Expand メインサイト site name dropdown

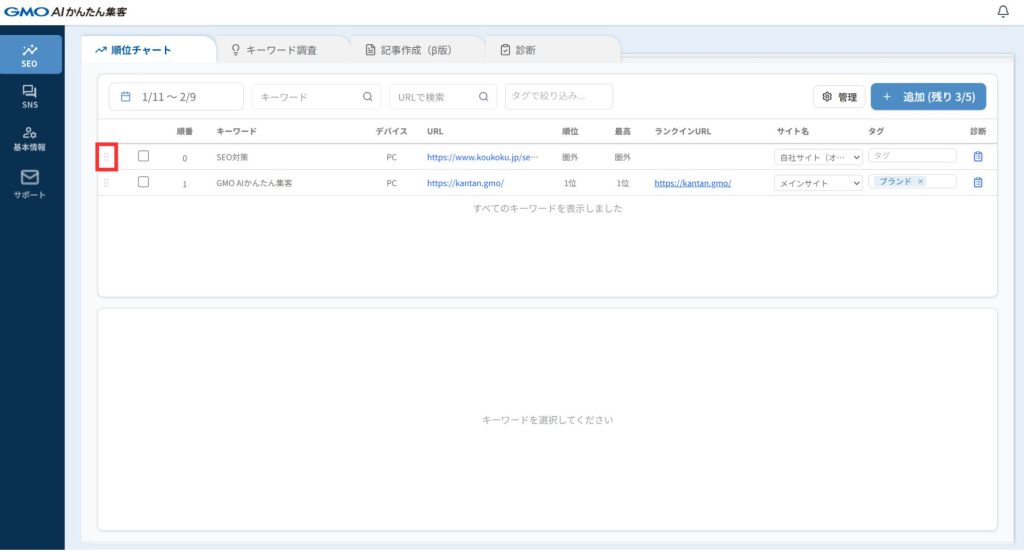(x=818, y=183)
